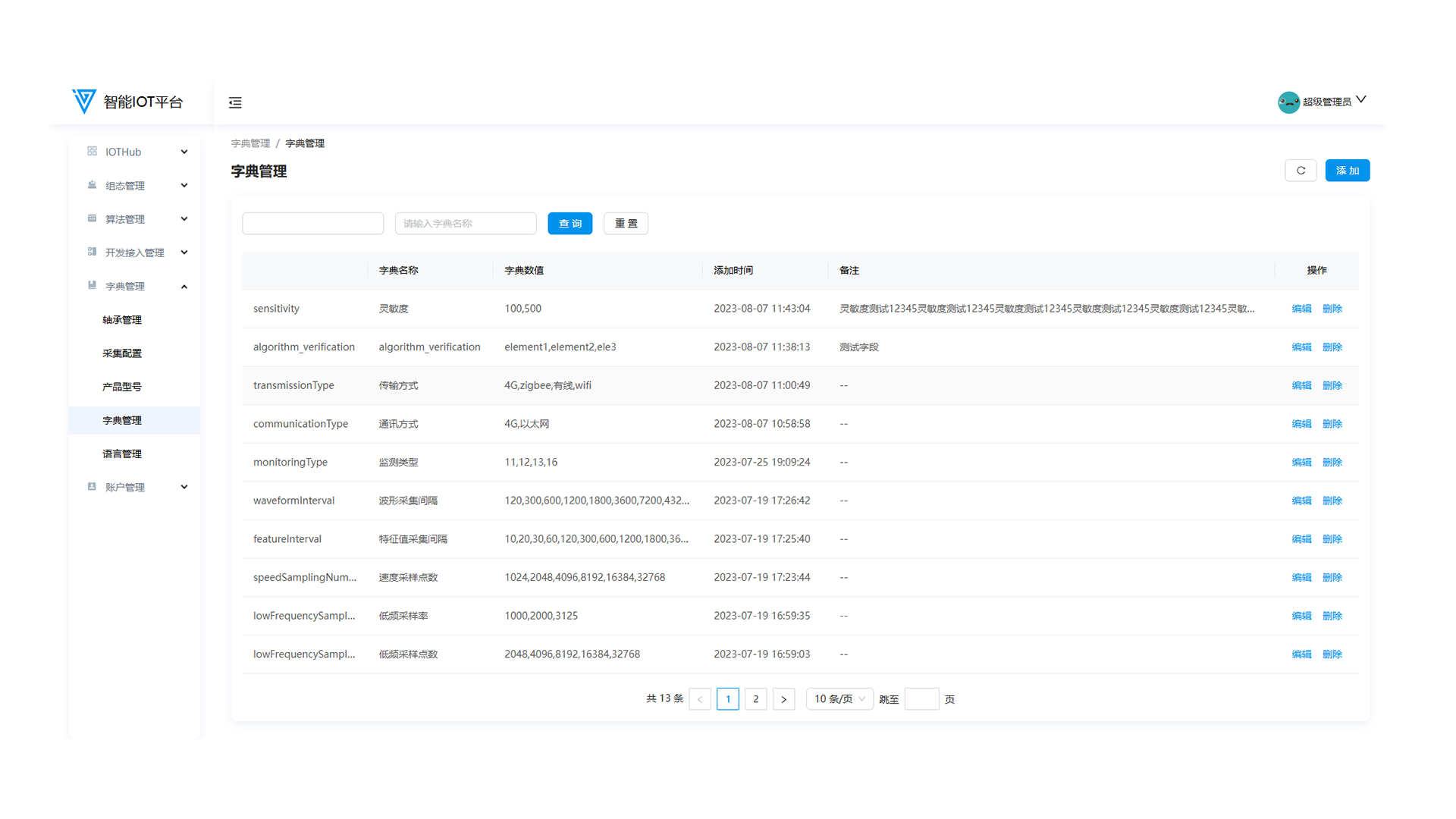Click the IOTHub grid icon
The width and height of the screenshot is (1456, 819).
pos(92,152)
